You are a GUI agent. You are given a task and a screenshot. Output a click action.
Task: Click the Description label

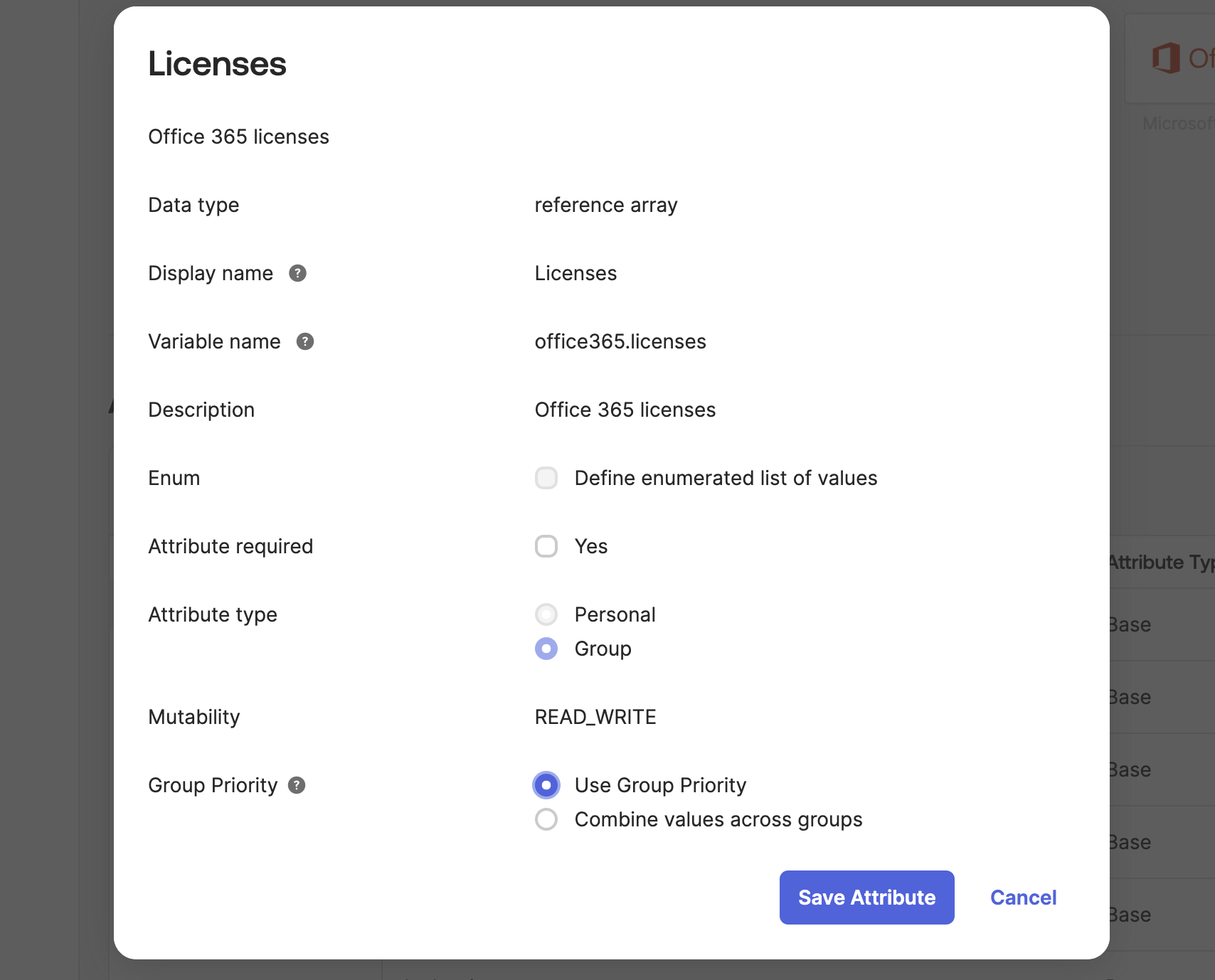tap(201, 410)
